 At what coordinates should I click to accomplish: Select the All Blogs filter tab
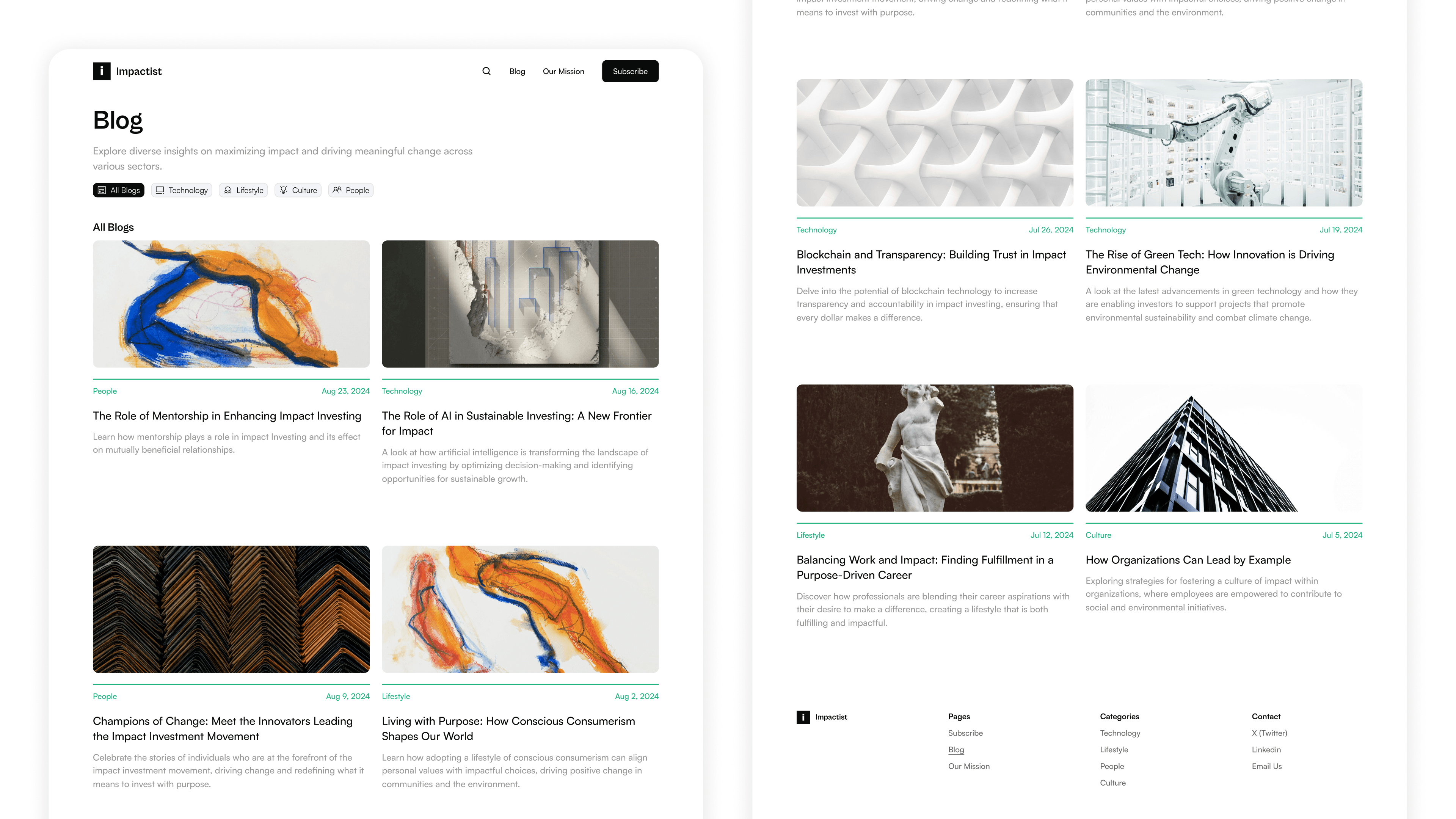119,190
